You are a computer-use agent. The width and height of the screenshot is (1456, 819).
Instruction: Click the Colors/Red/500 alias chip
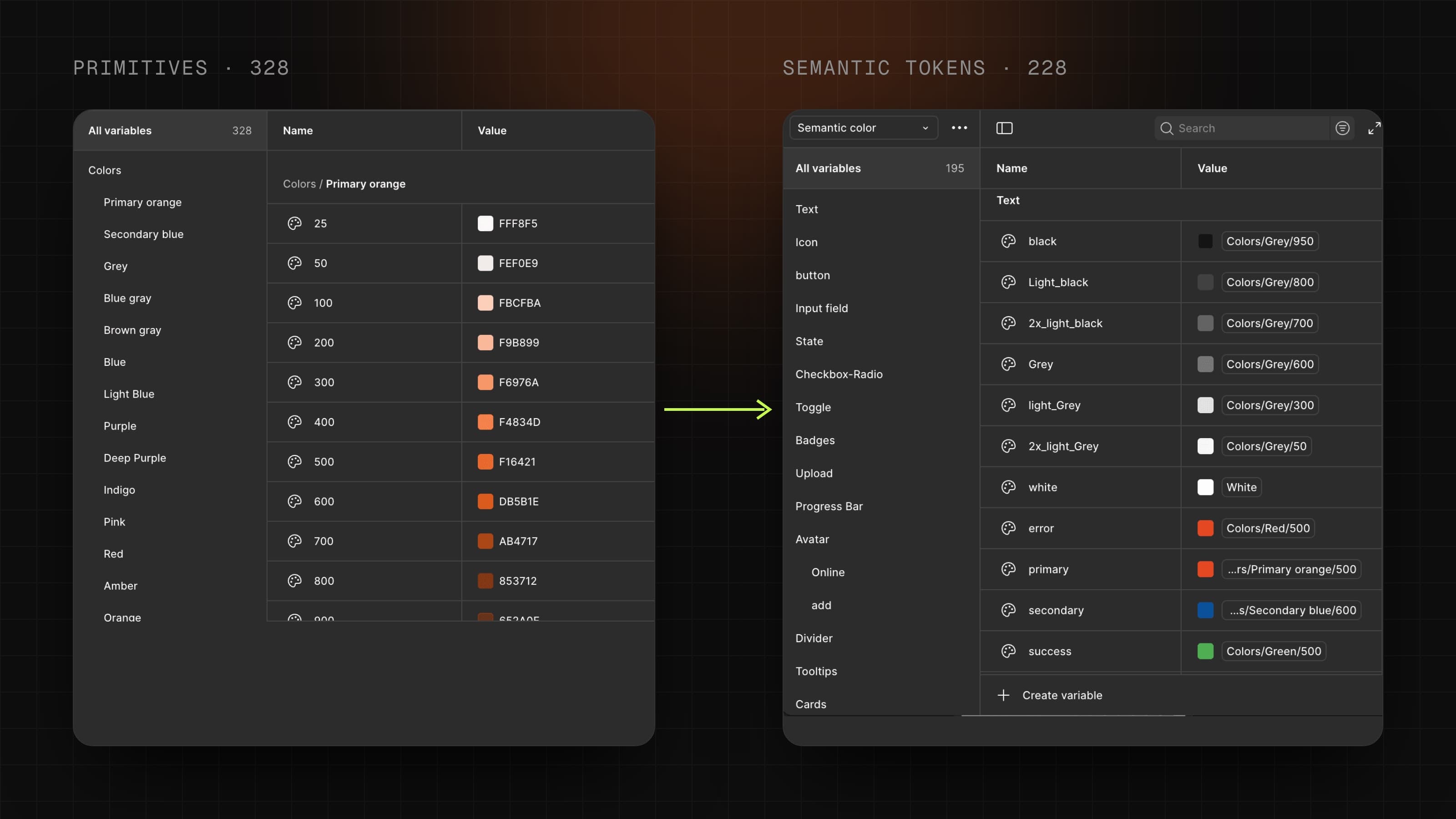tap(1268, 528)
